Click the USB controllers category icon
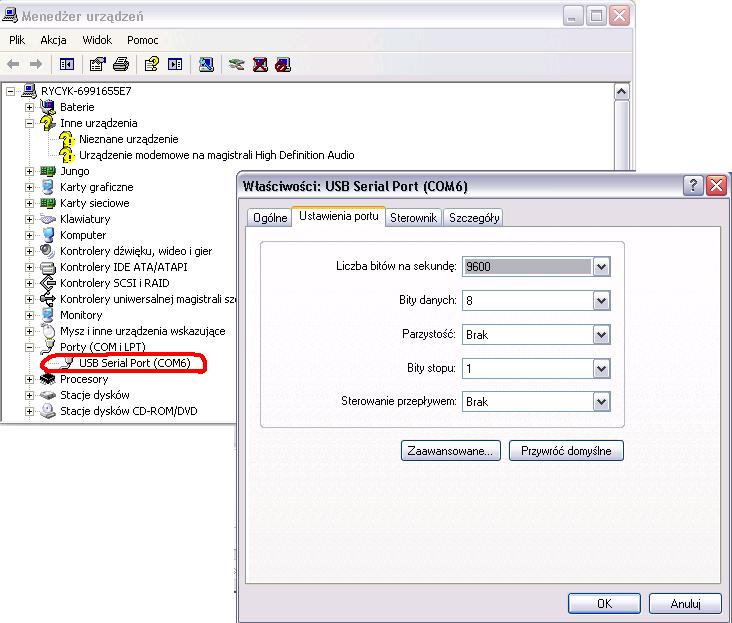Screen dimensions: 732x623 coord(48,299)
